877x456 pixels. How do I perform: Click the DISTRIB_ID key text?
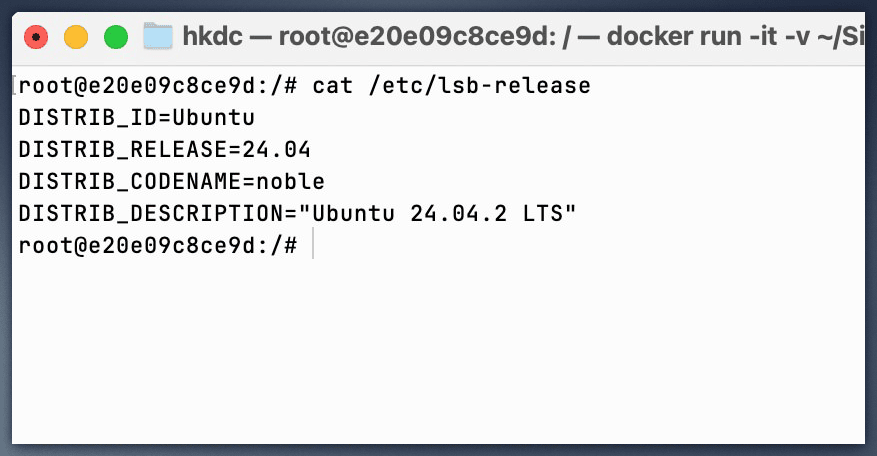pos(75,118)
